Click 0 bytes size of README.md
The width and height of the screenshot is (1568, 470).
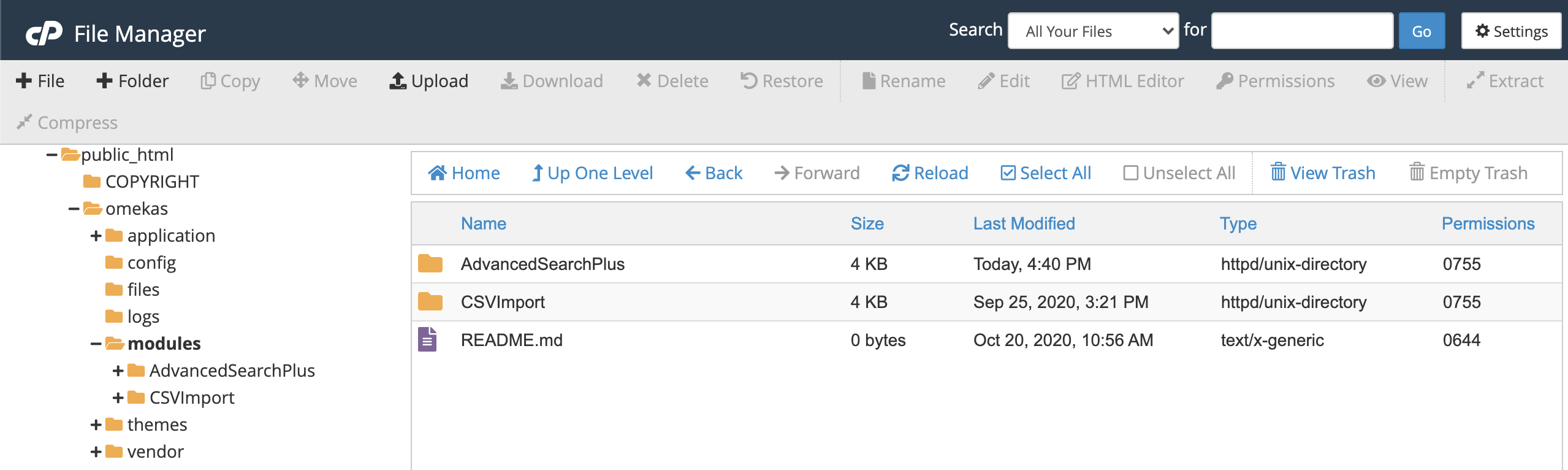pos(878,340)
